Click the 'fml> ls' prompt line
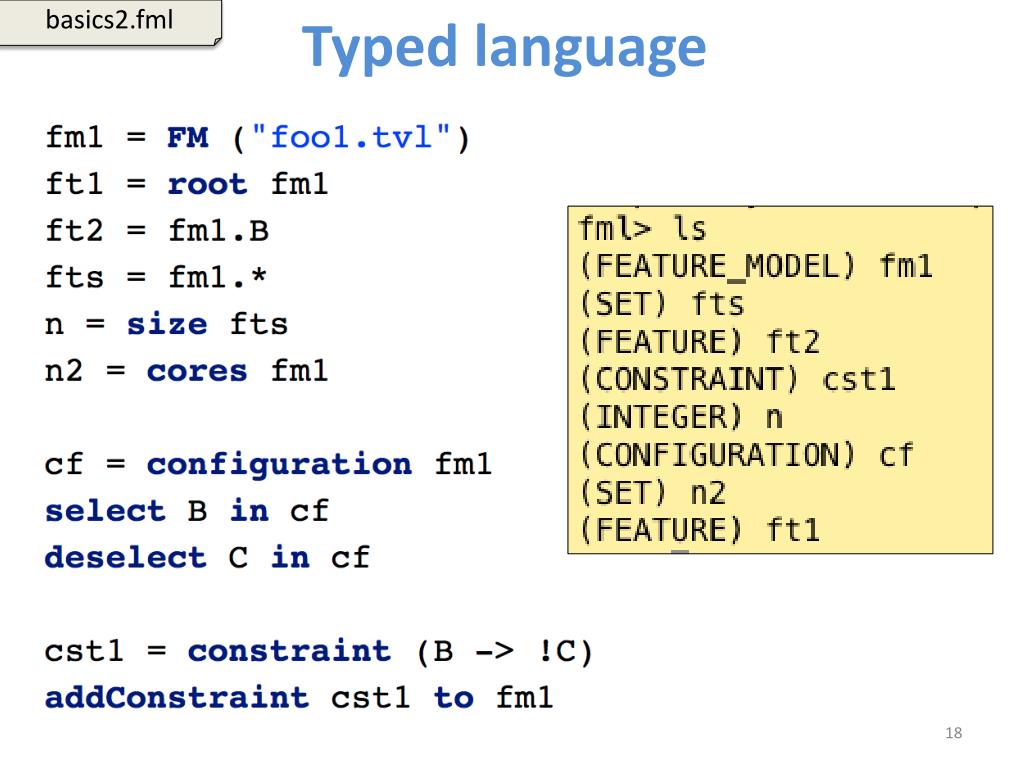This screenshot has height=768, width=1024. coord(643,229)
